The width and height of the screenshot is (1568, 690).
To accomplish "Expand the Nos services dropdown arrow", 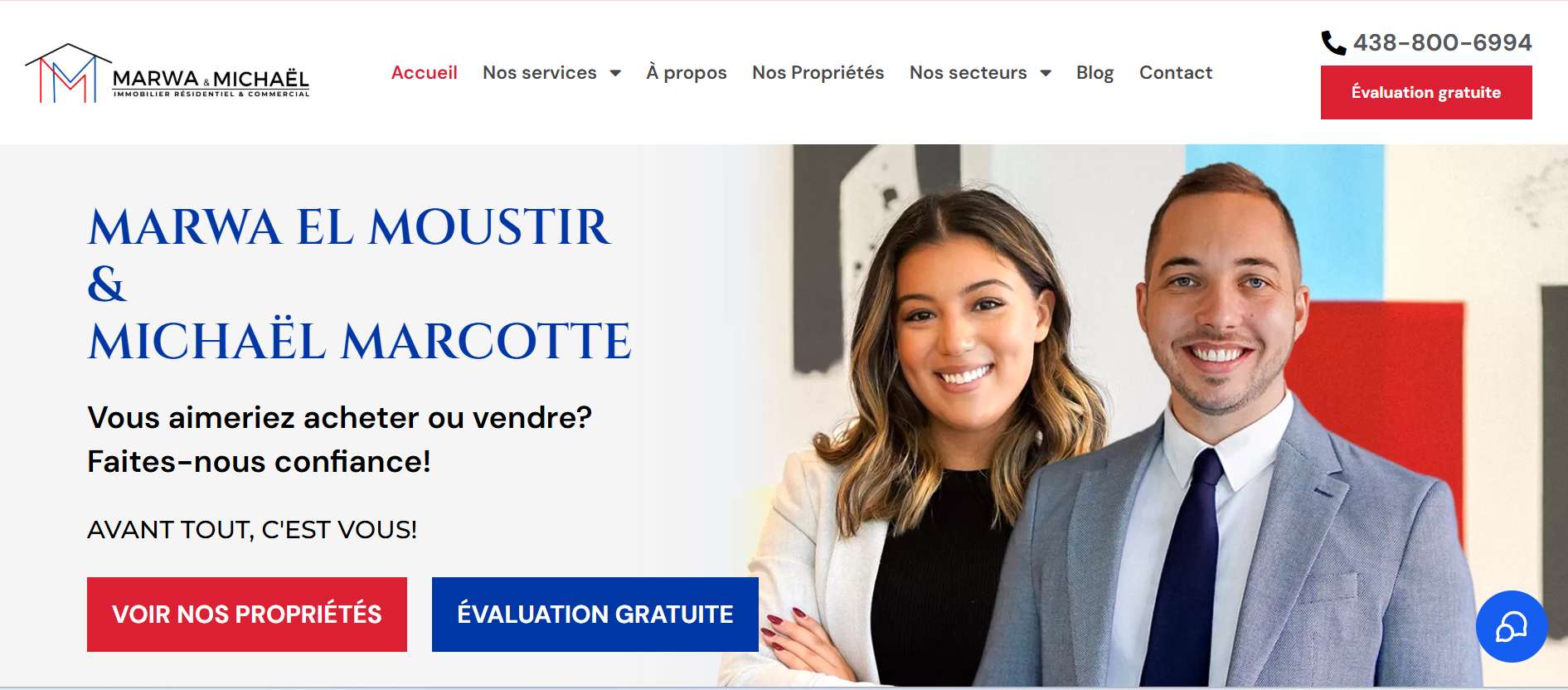I will click(x=615, y=73).
